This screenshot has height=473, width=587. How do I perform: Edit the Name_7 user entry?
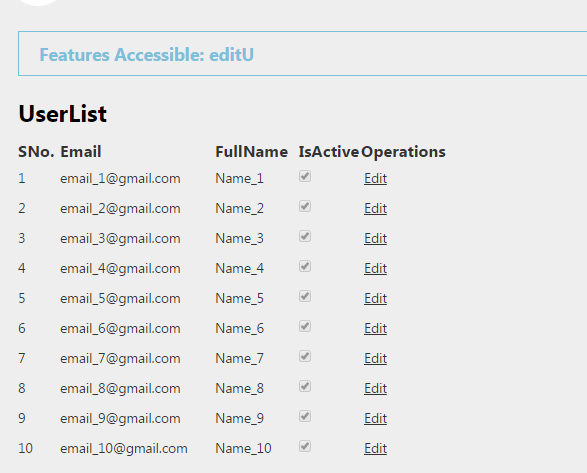[375, 358]
